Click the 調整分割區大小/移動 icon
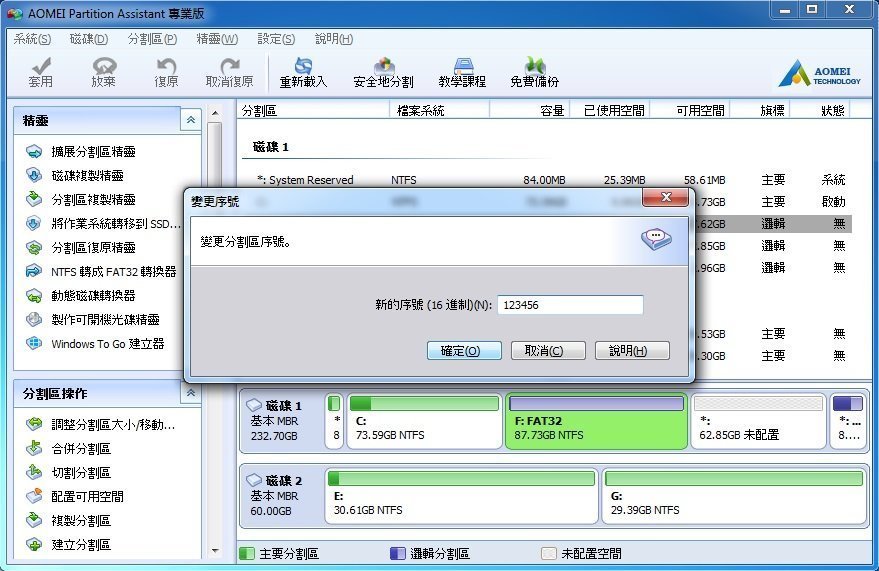This screenshot has height=571, width=879. click(x=34, y=424)
